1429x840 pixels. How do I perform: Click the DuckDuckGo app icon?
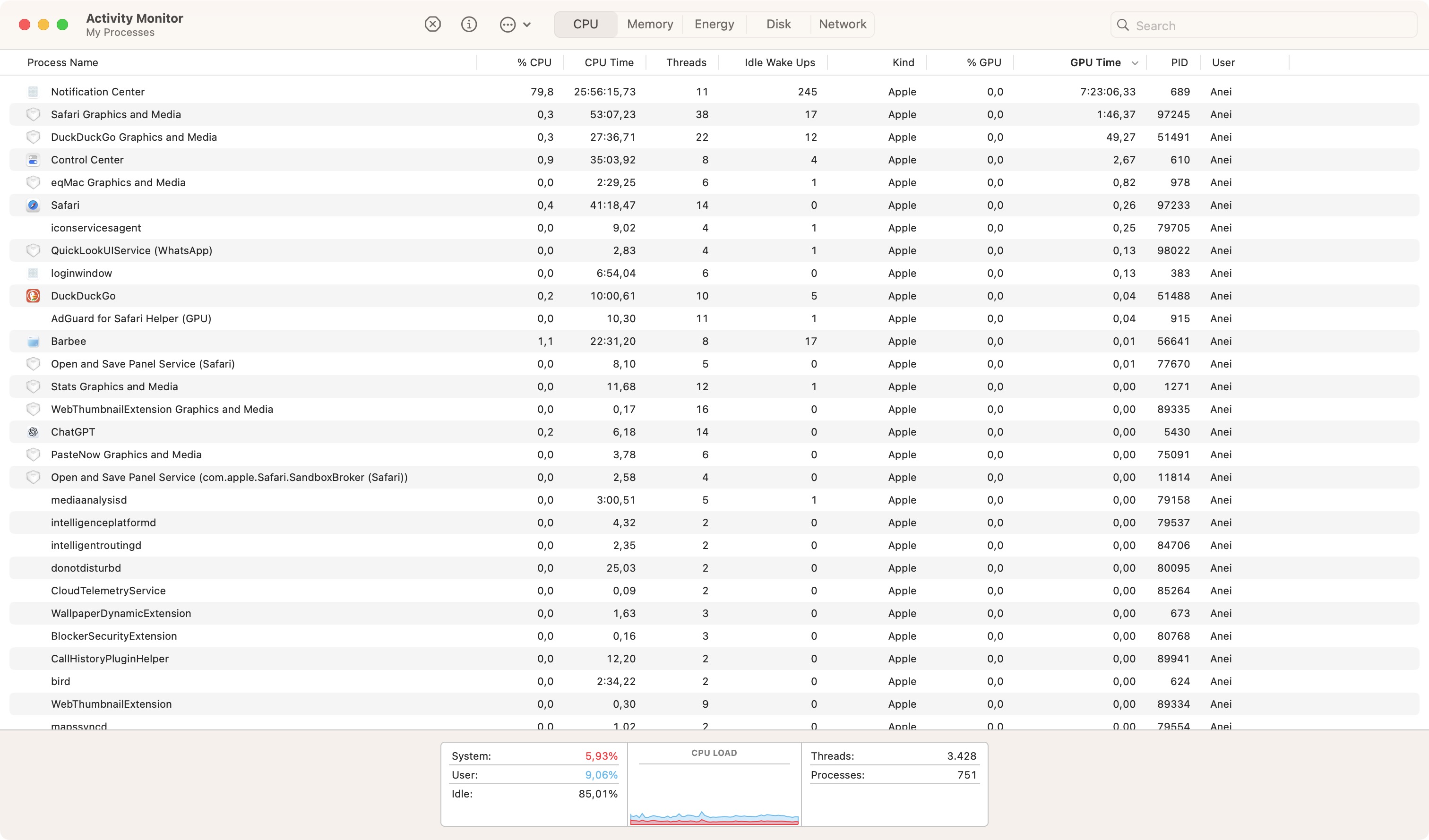(x=33, y=296)
